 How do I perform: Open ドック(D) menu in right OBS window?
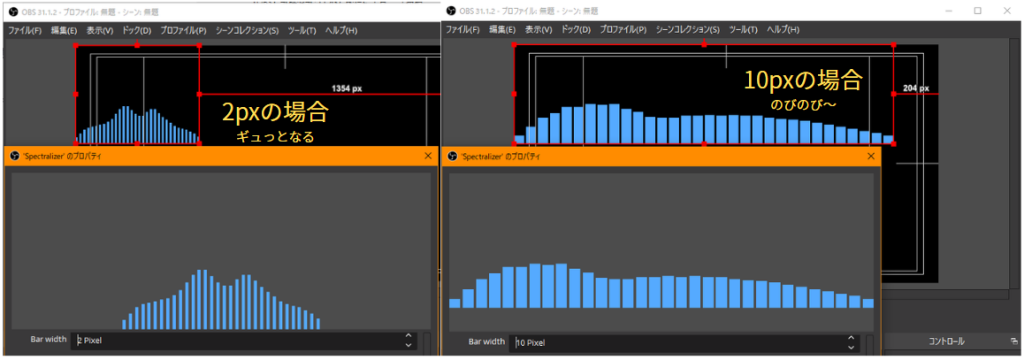[x=575, y=30]
